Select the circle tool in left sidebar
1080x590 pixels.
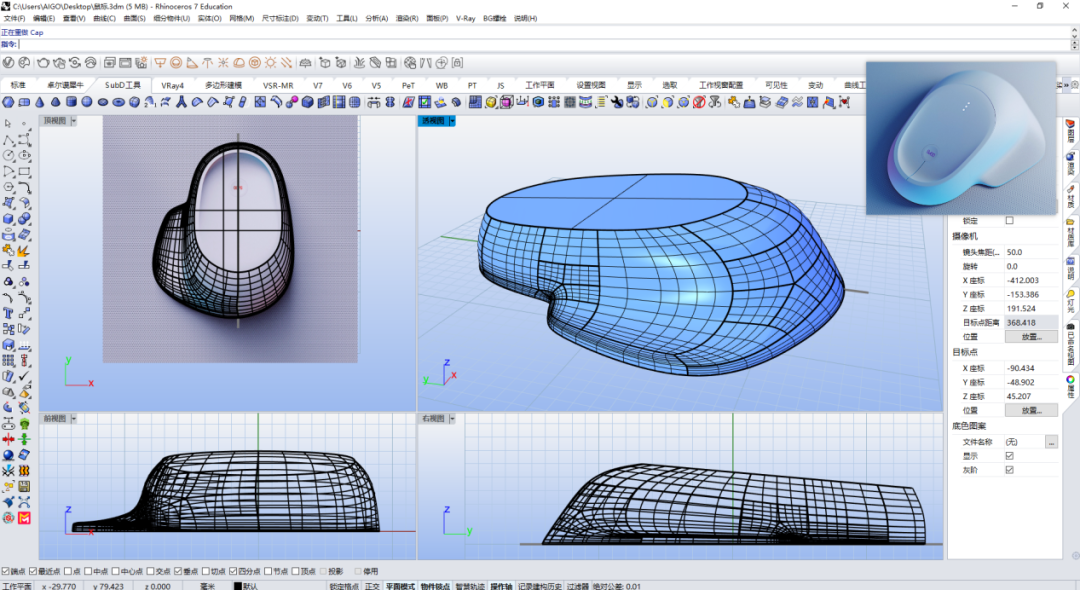tap(8, 156)
